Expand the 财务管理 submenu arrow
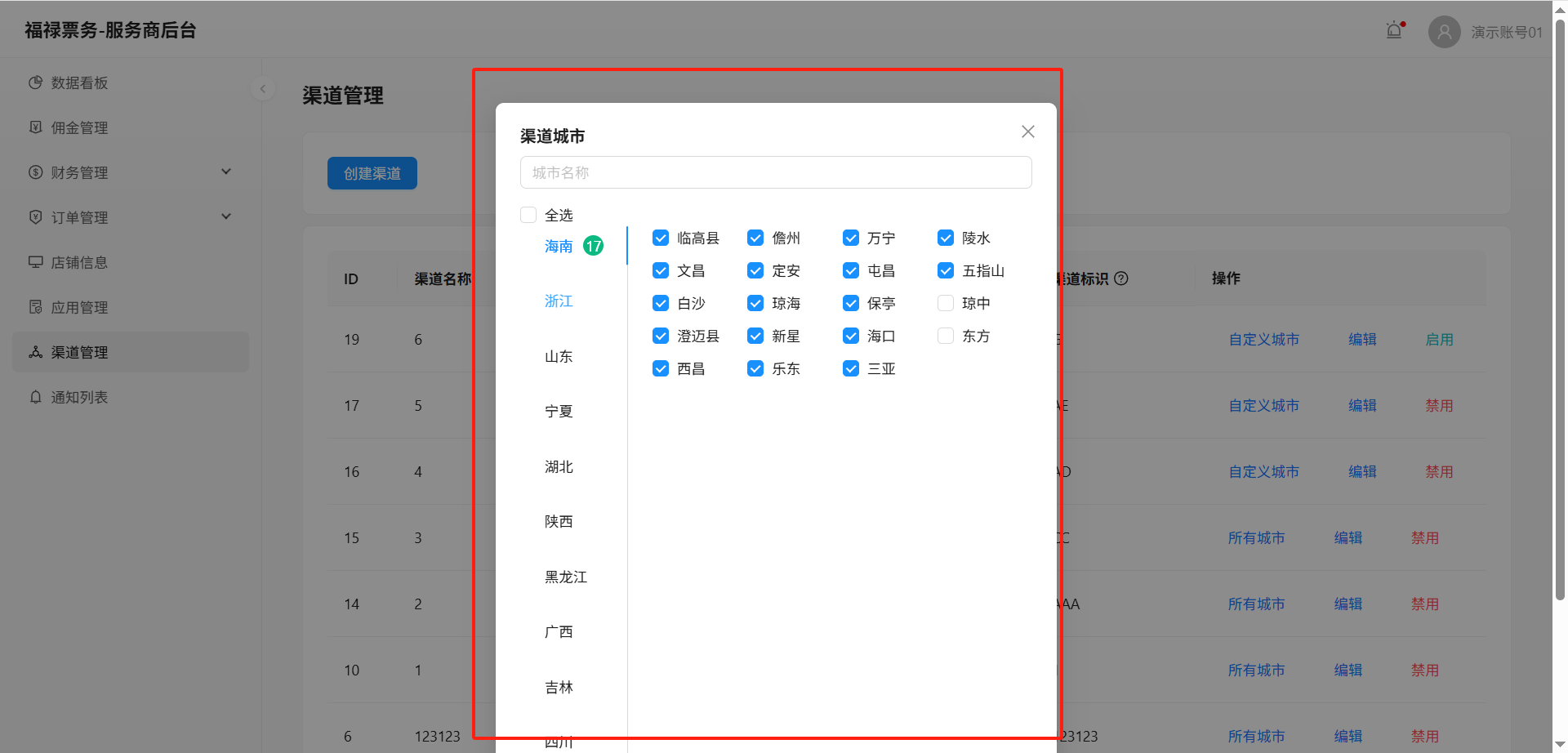This screenshot has width=1568, height=753. pyautogui.click(x=226, y=172)
